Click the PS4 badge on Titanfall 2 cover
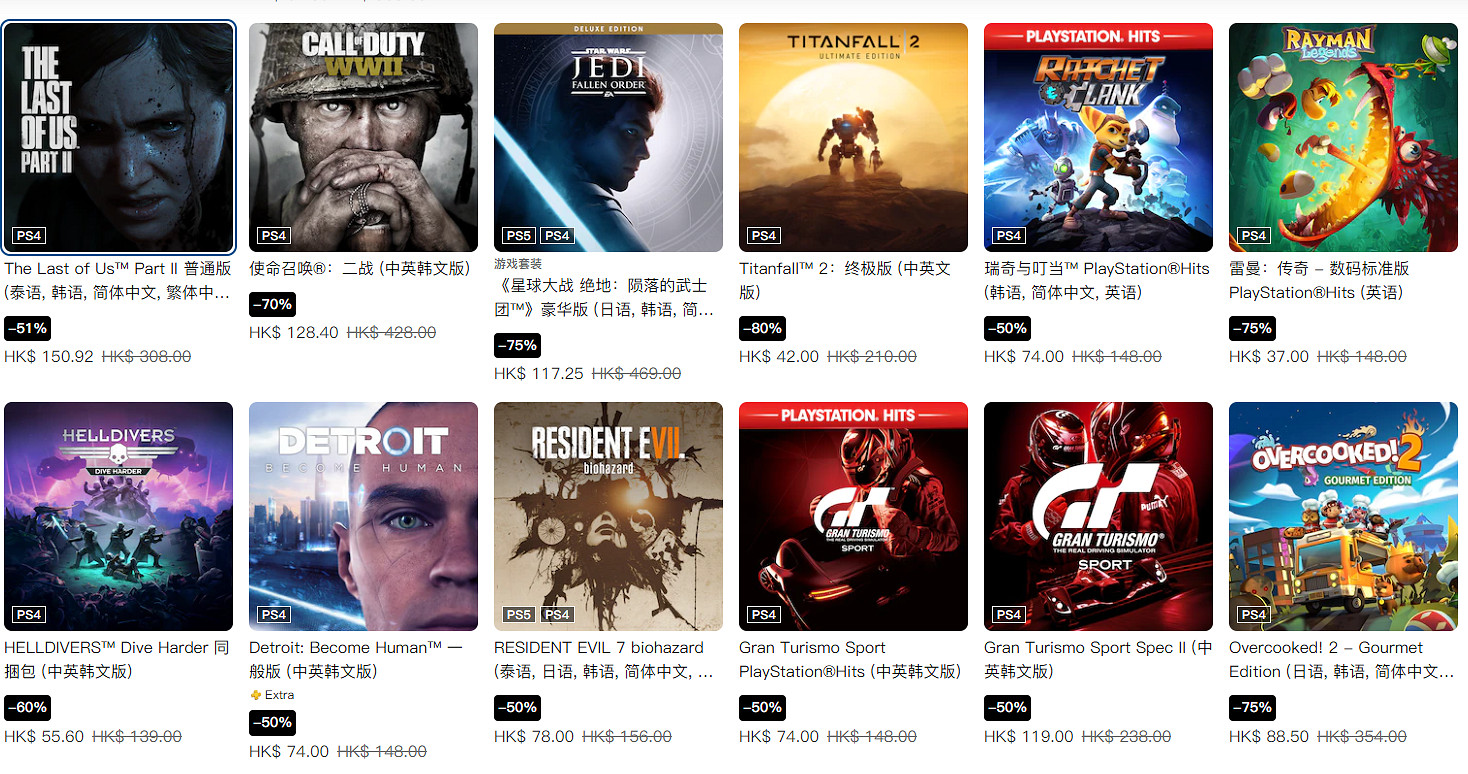The image size is (1468, 774). tap(763, 236)
